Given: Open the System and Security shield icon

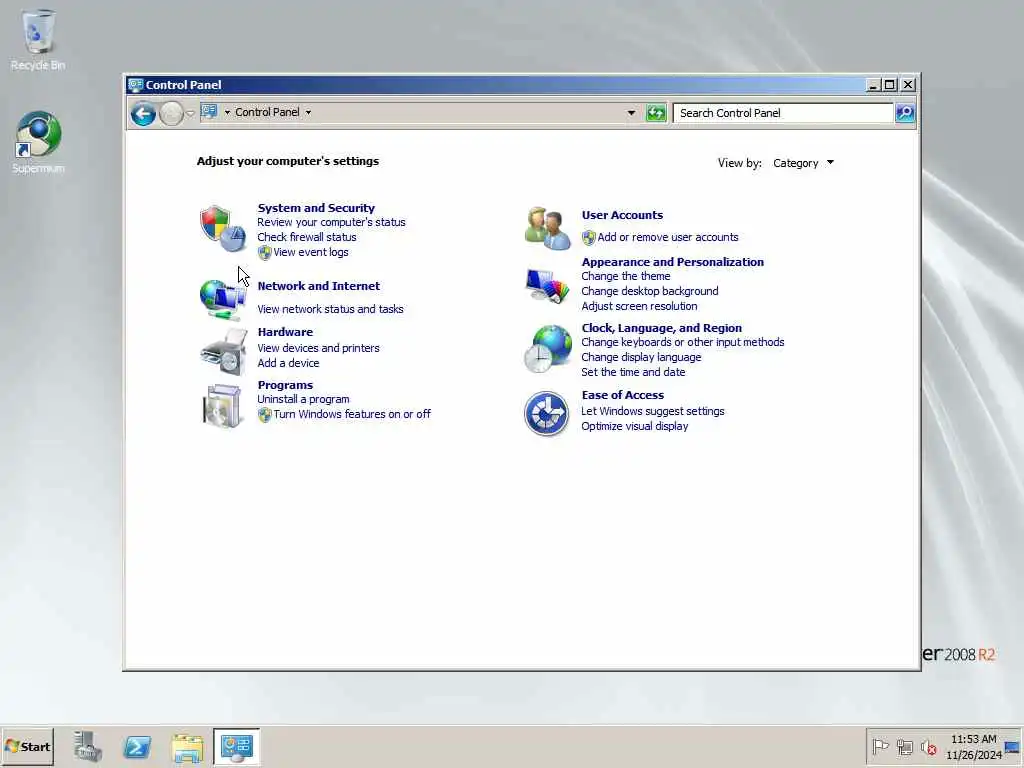Looking at the screenshot, I should click(223, 229).
